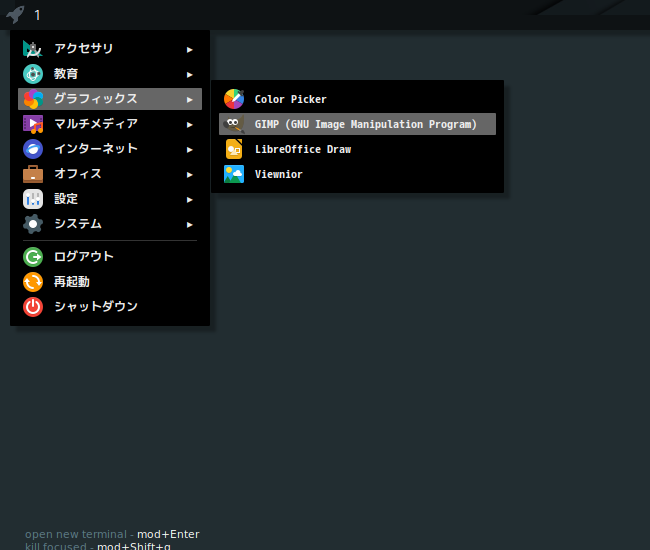
Task: Click the オフィス briefcase icon
Action: tap(33, 174)
